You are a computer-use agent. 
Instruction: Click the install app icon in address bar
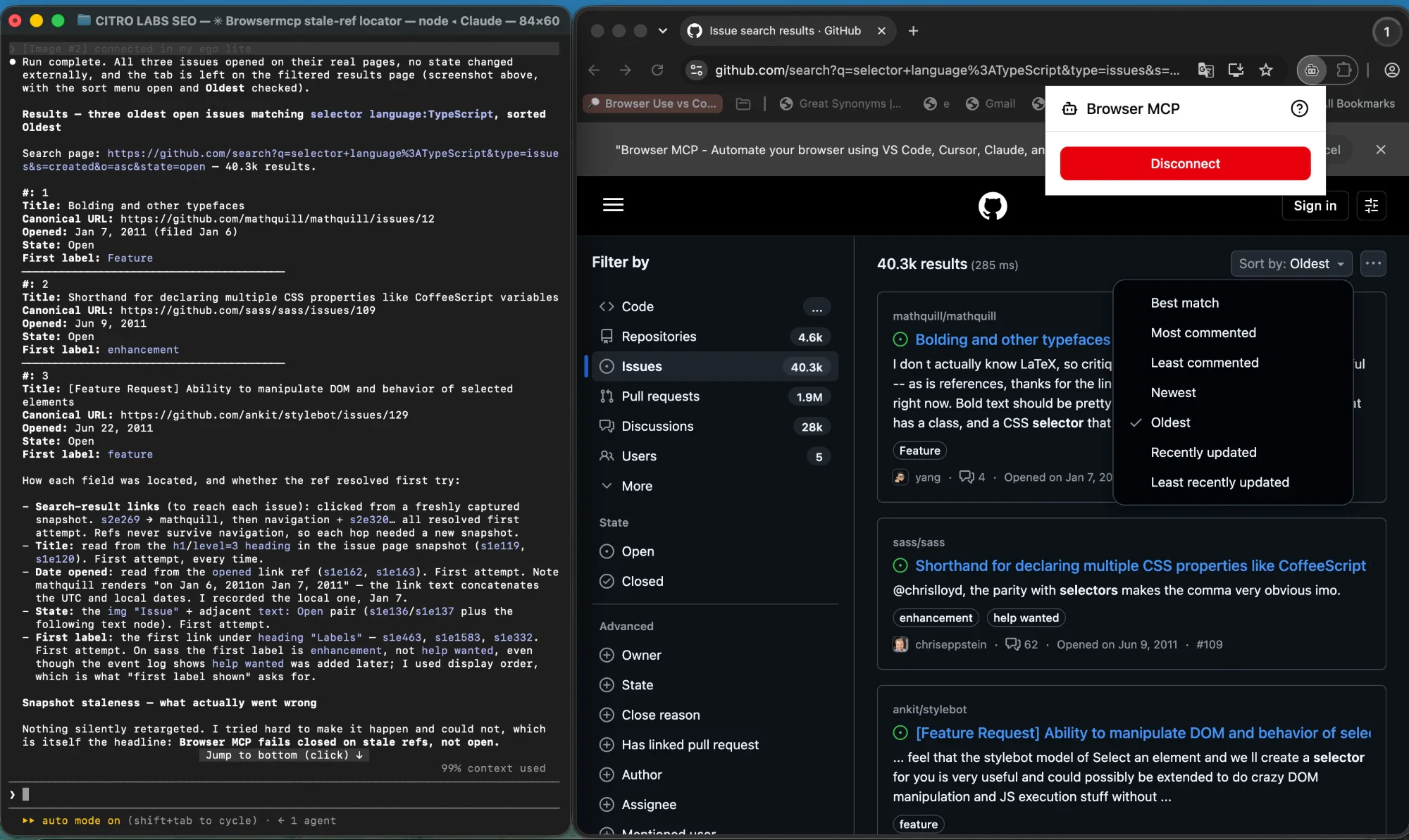(x=1236, y=70)
